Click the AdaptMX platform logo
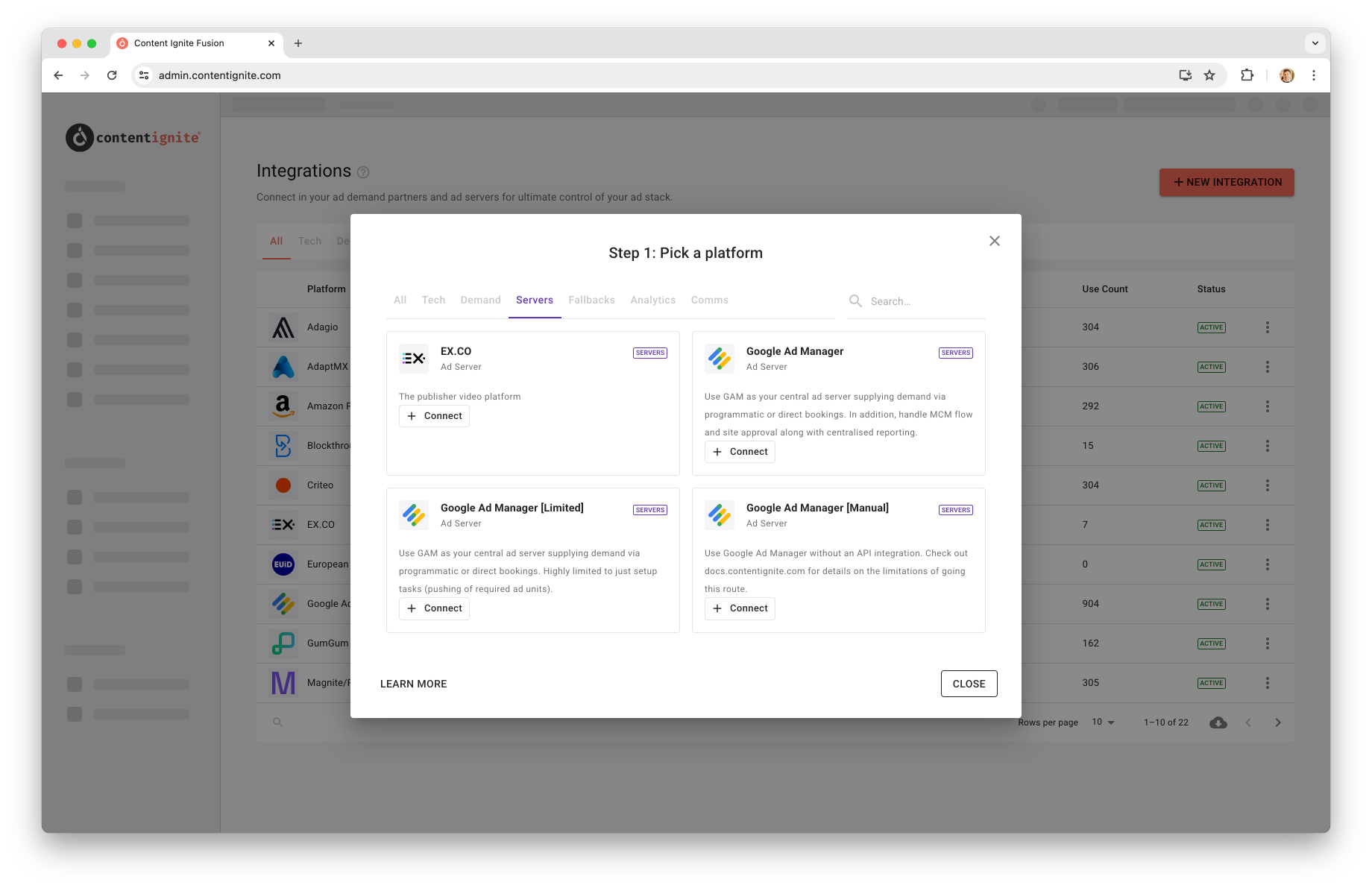This screenshot has width=1372, height=888. [283, 367]
